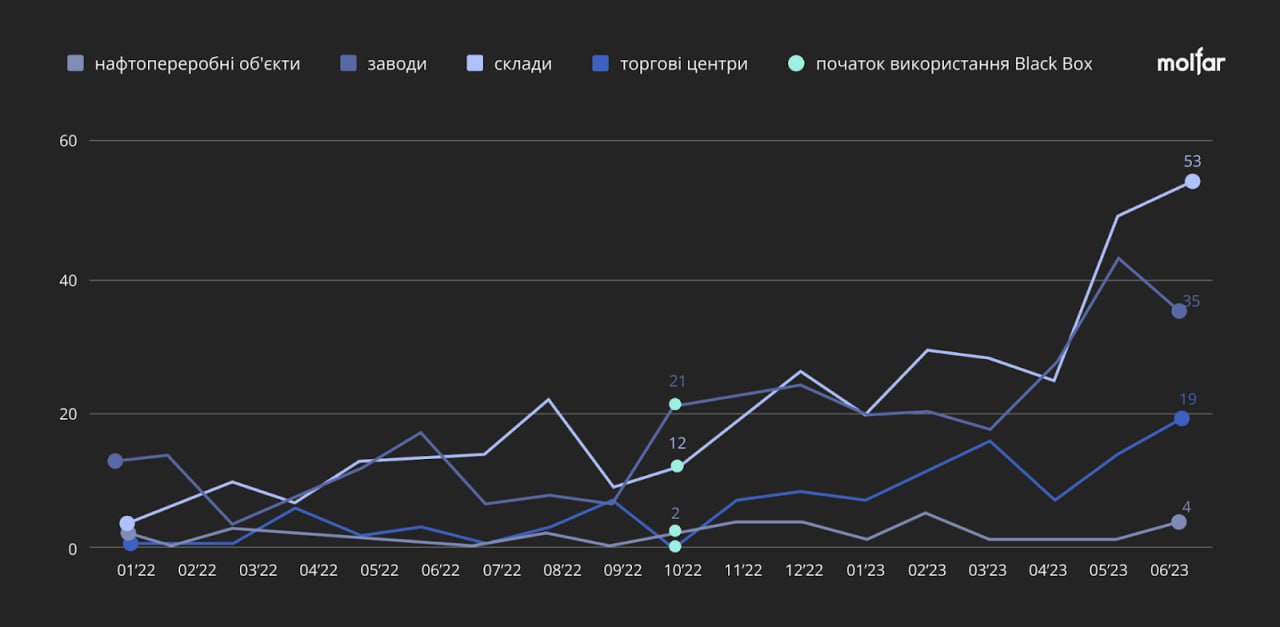Click the торгові центри legend color square
This screenshot has height=627, width=1280.
tap(600, 63)
